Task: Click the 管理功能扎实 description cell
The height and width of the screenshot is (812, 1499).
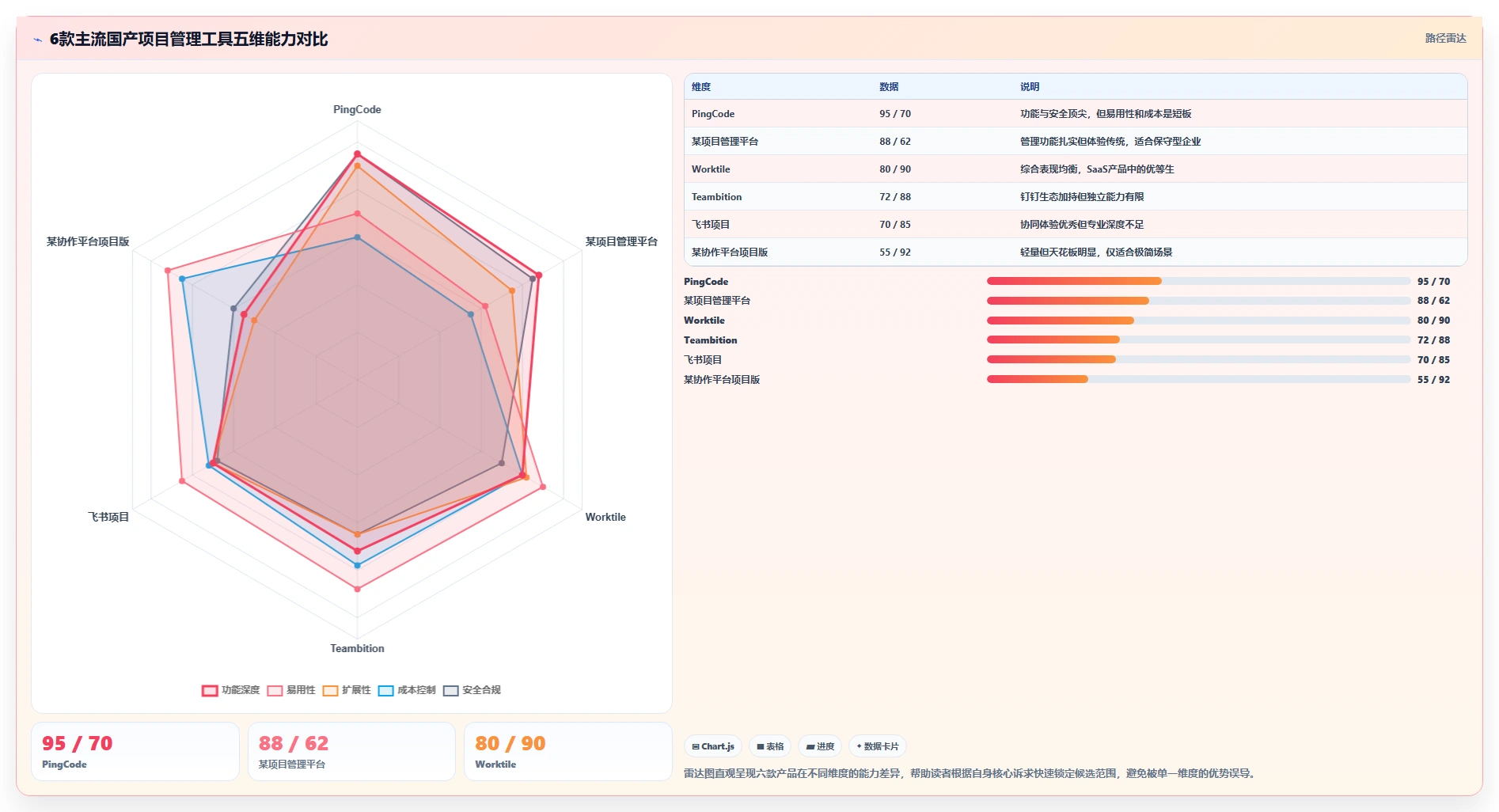Action: [1110, 142]
